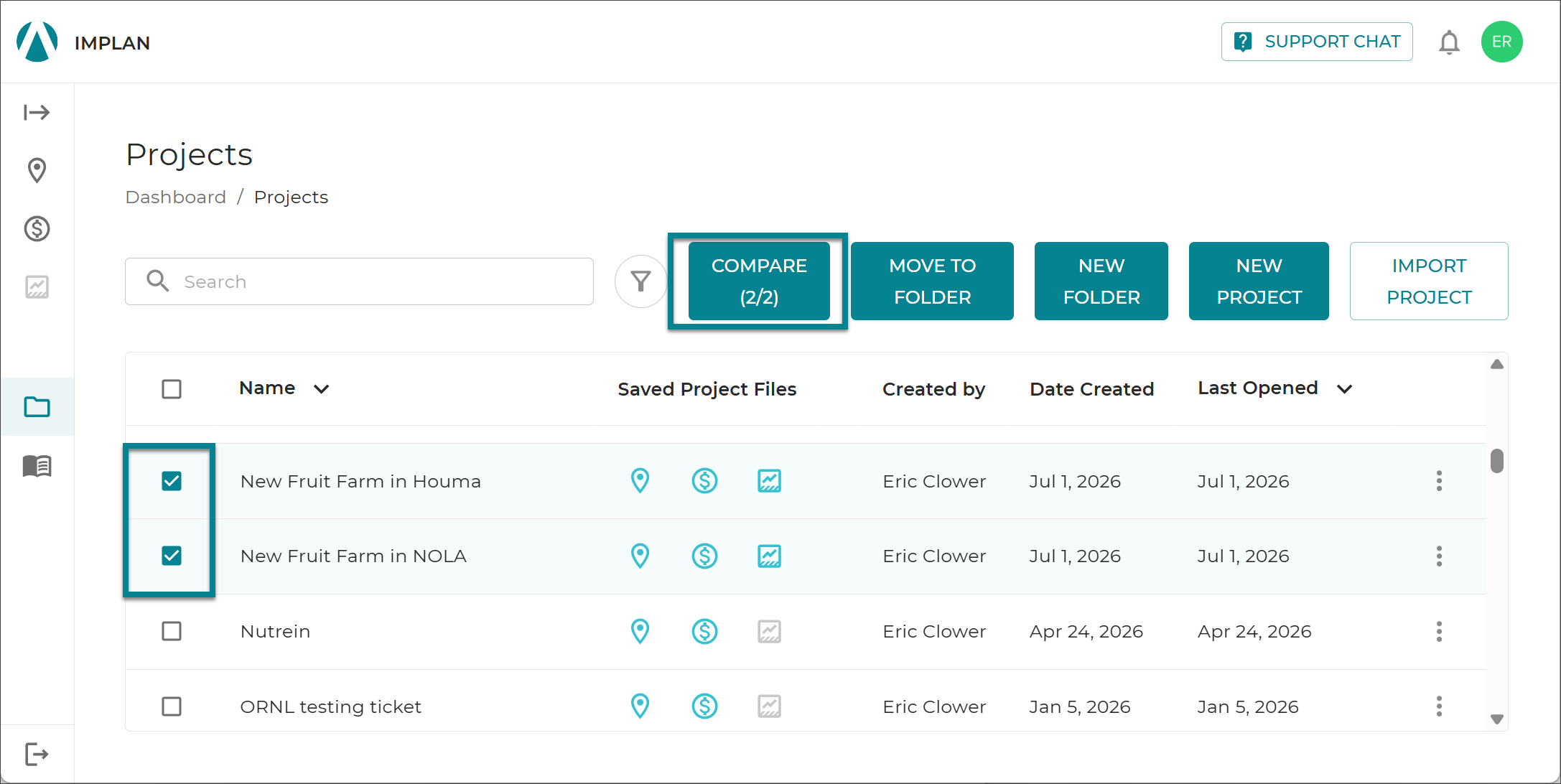The height and width of the screenshot is (784, 1561).
Task: Open options menu for ORNL testing ticket
Action: click(x=1439, y=706)
